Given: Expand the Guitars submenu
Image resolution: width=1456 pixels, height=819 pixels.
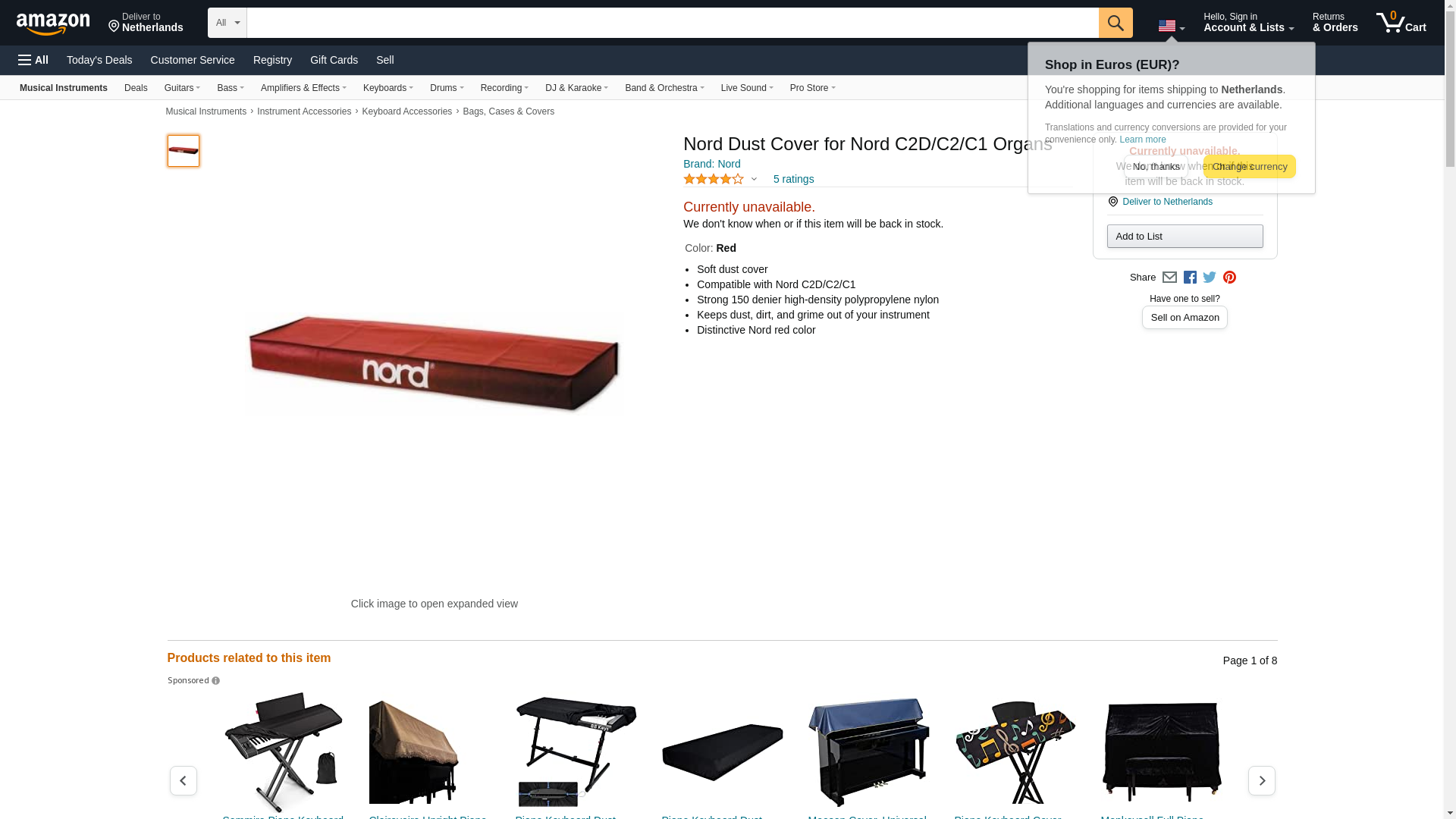Looking at the screenshot, I should pyautogui.click(x=182, y=88).
